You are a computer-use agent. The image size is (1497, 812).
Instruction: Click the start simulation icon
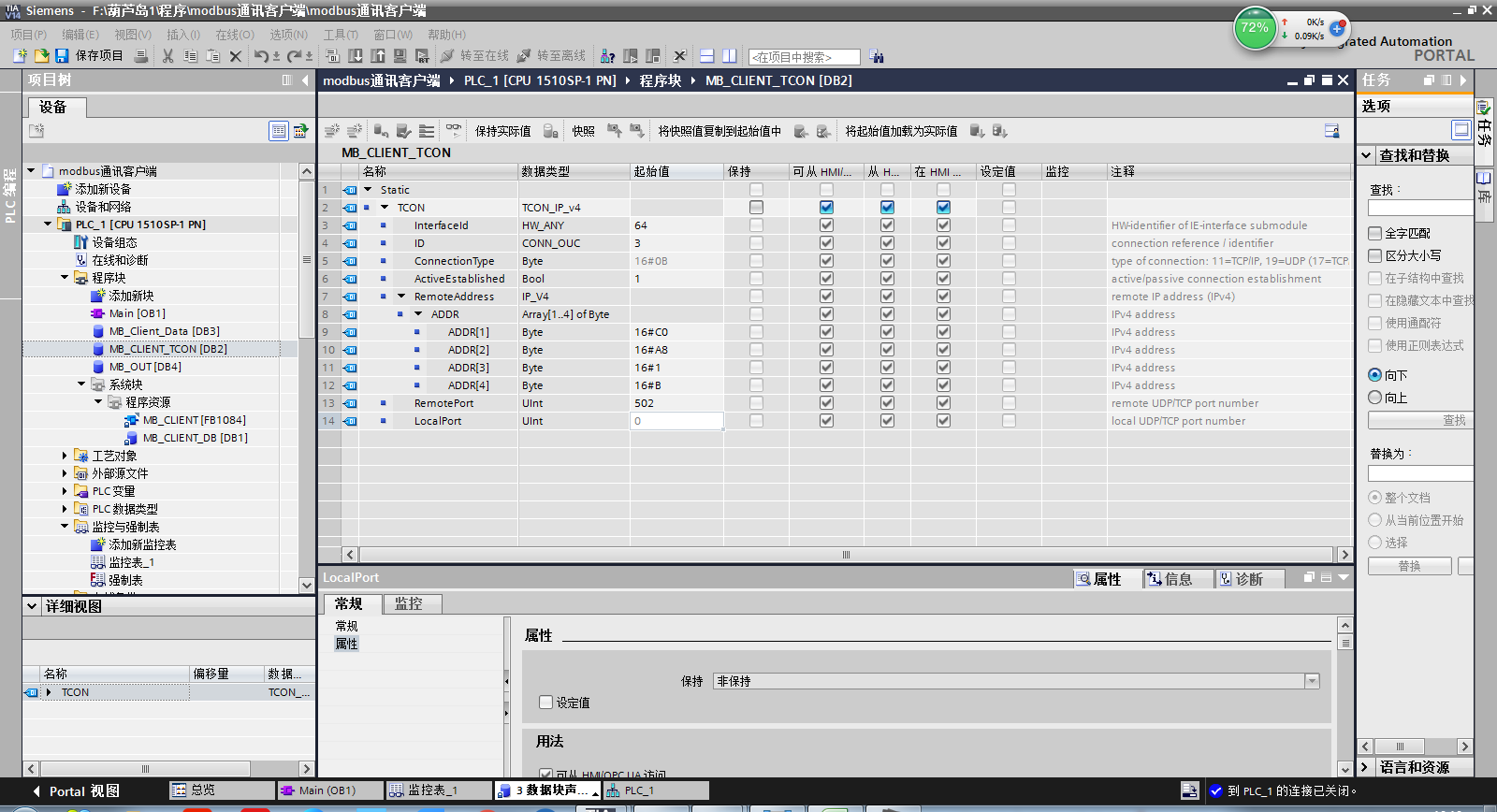[400, 56]
